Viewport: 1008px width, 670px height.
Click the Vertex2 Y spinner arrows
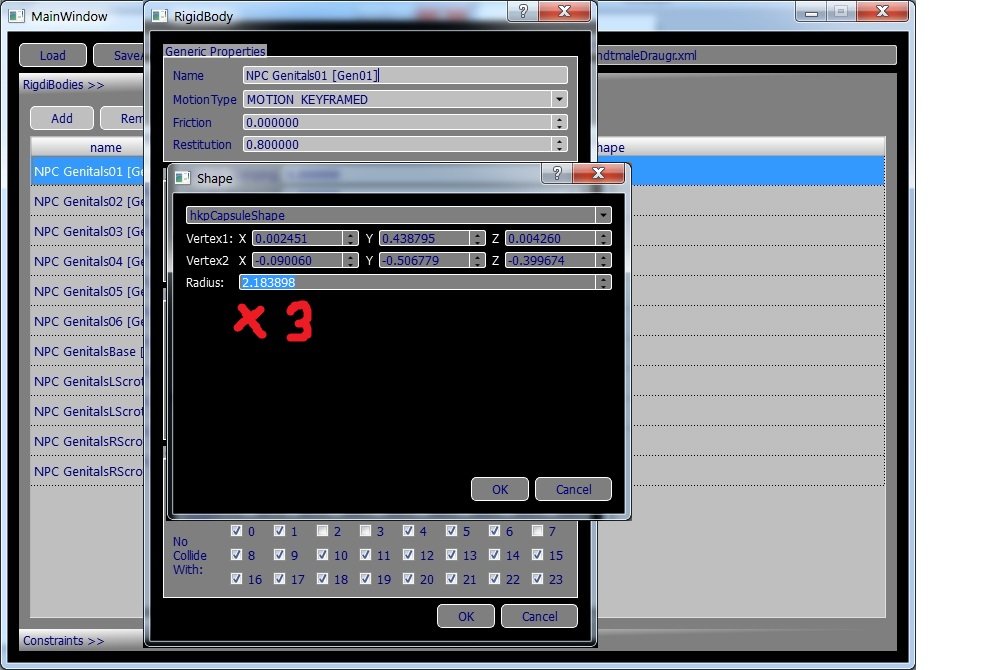pyautogui.click(x=477, y=260)
